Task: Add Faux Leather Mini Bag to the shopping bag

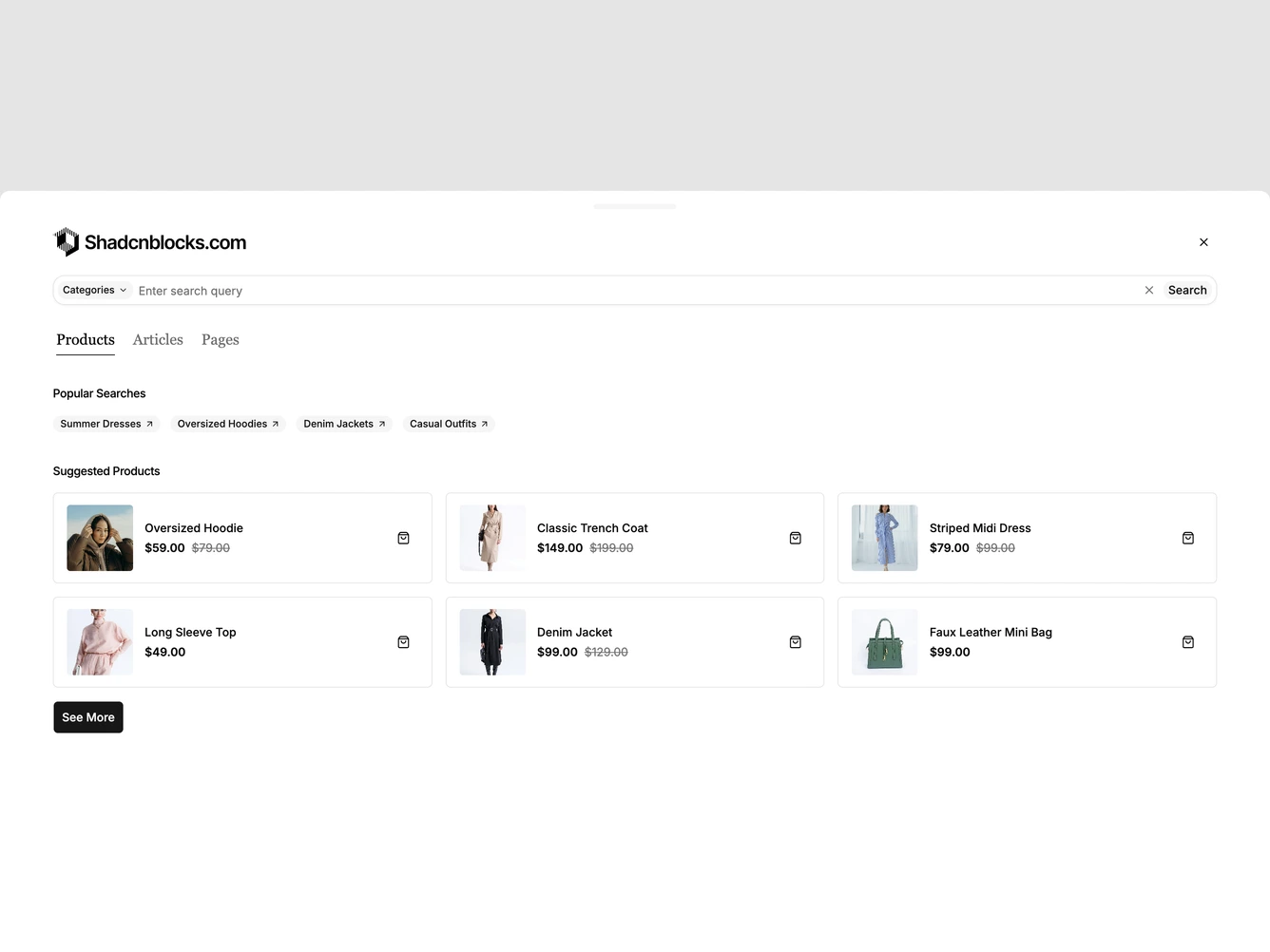Action: click(1188, 642)
